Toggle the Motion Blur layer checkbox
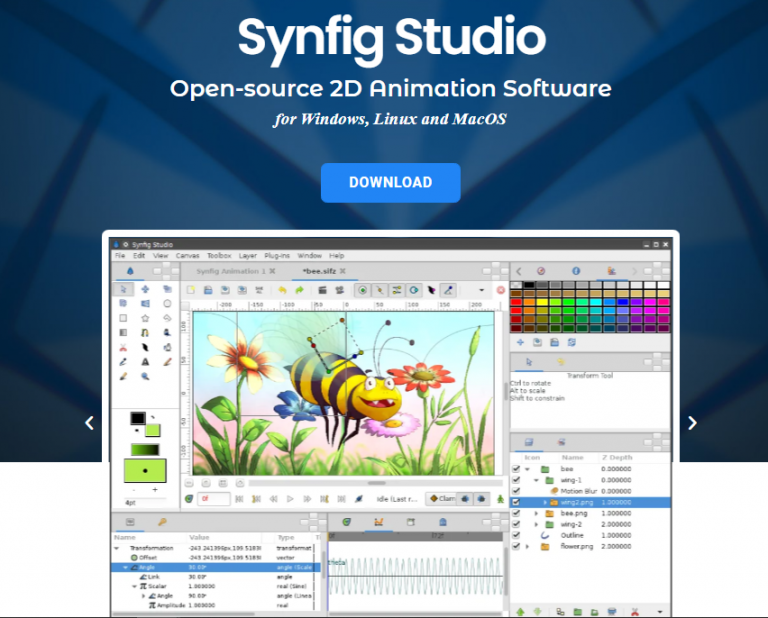 [x=516, y=491]
